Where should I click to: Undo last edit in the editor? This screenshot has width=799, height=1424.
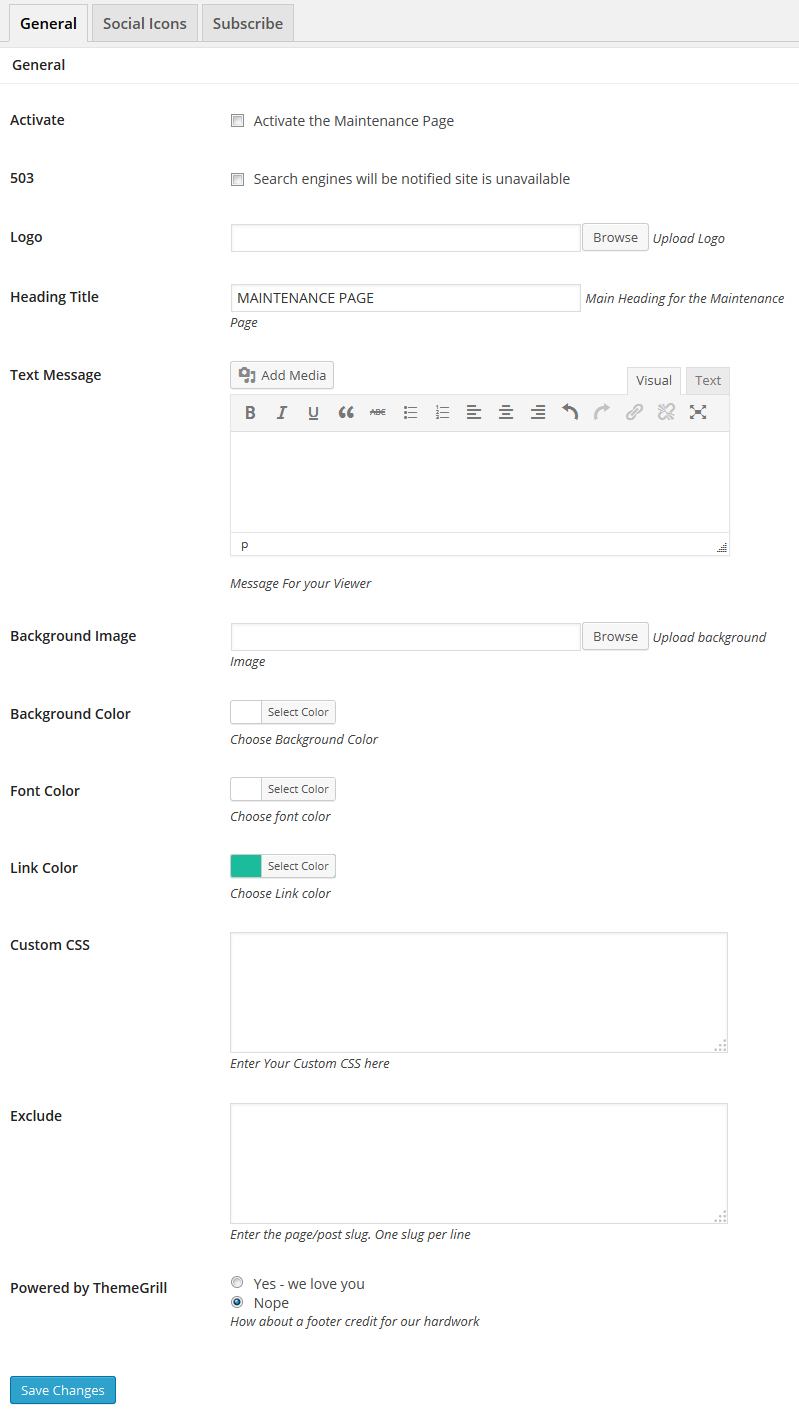[x=570, y=412]
